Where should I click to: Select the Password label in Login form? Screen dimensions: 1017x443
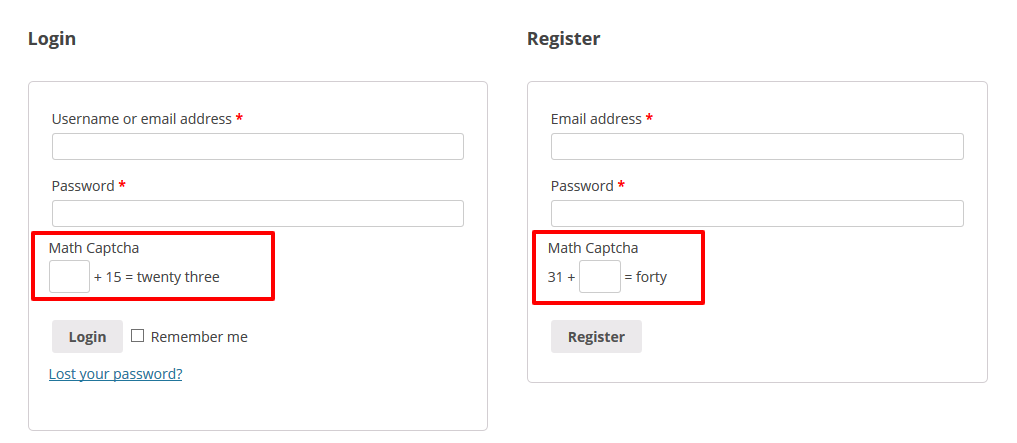coord(83,186)
